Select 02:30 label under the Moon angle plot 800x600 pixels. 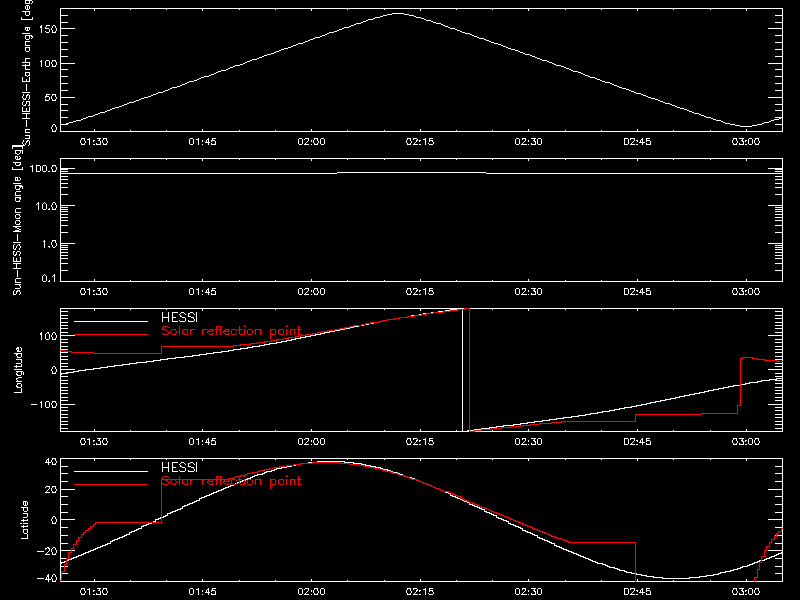[529, 291]
